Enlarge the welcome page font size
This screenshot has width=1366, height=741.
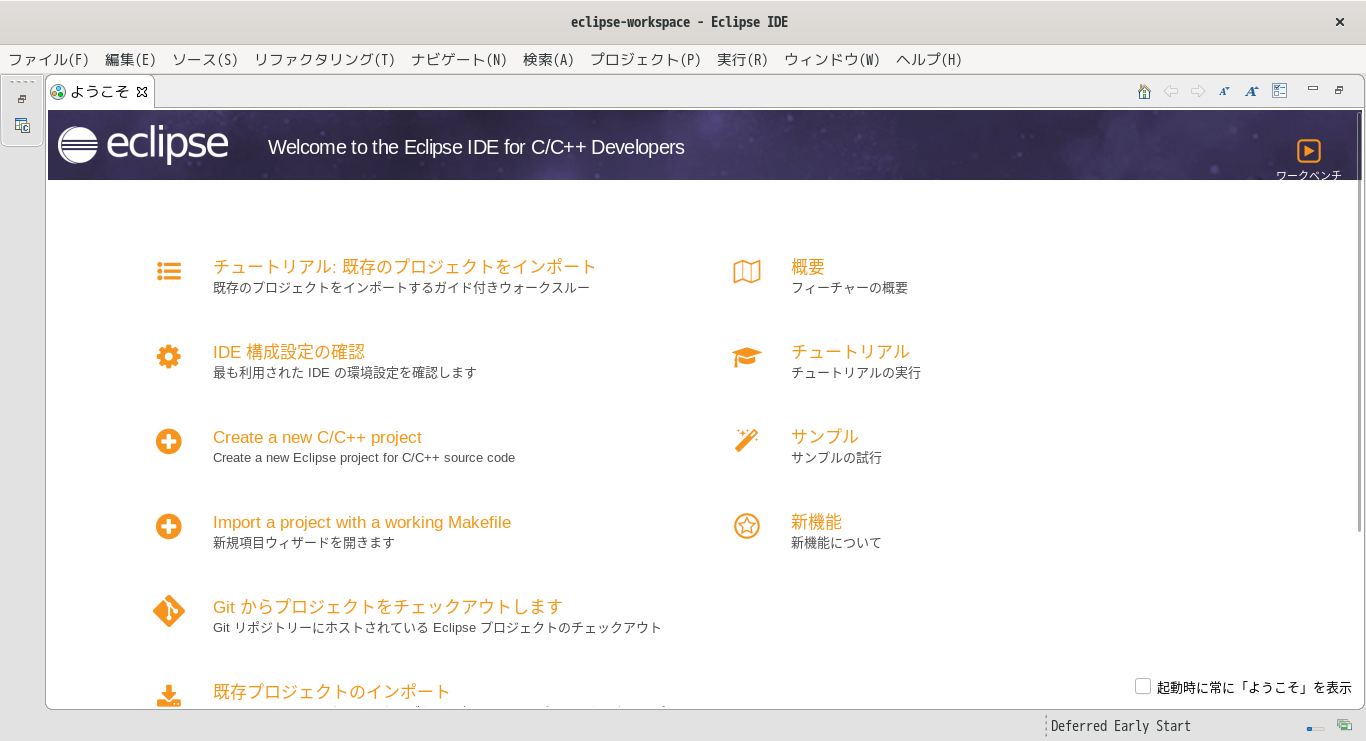point(1252,91)
